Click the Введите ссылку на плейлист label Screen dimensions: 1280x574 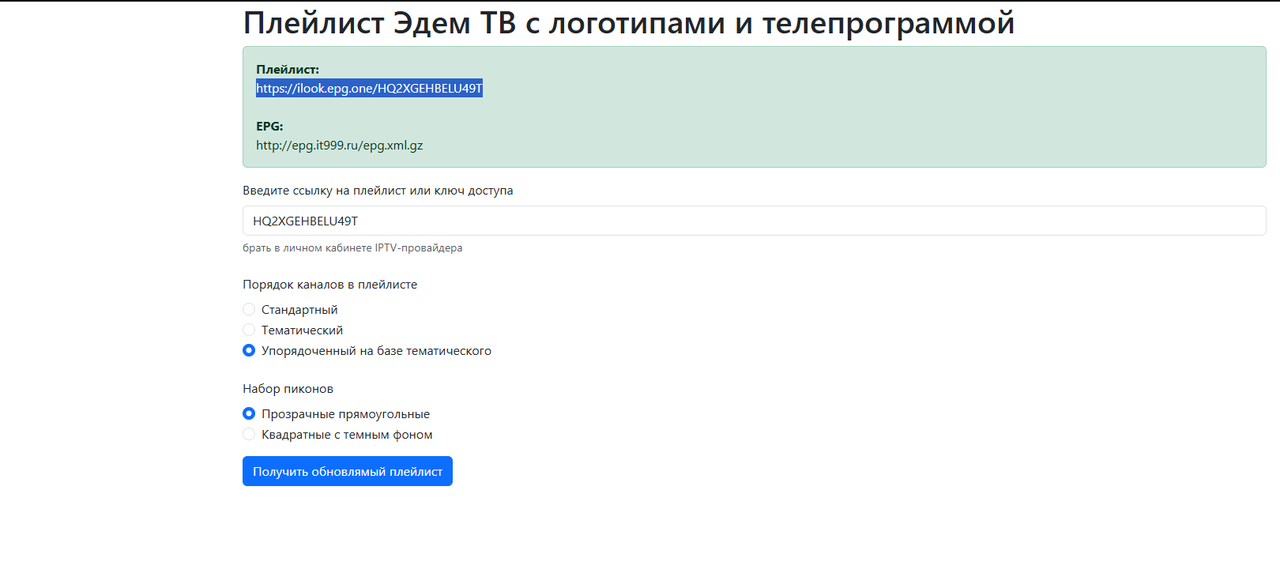coord(378,190)
